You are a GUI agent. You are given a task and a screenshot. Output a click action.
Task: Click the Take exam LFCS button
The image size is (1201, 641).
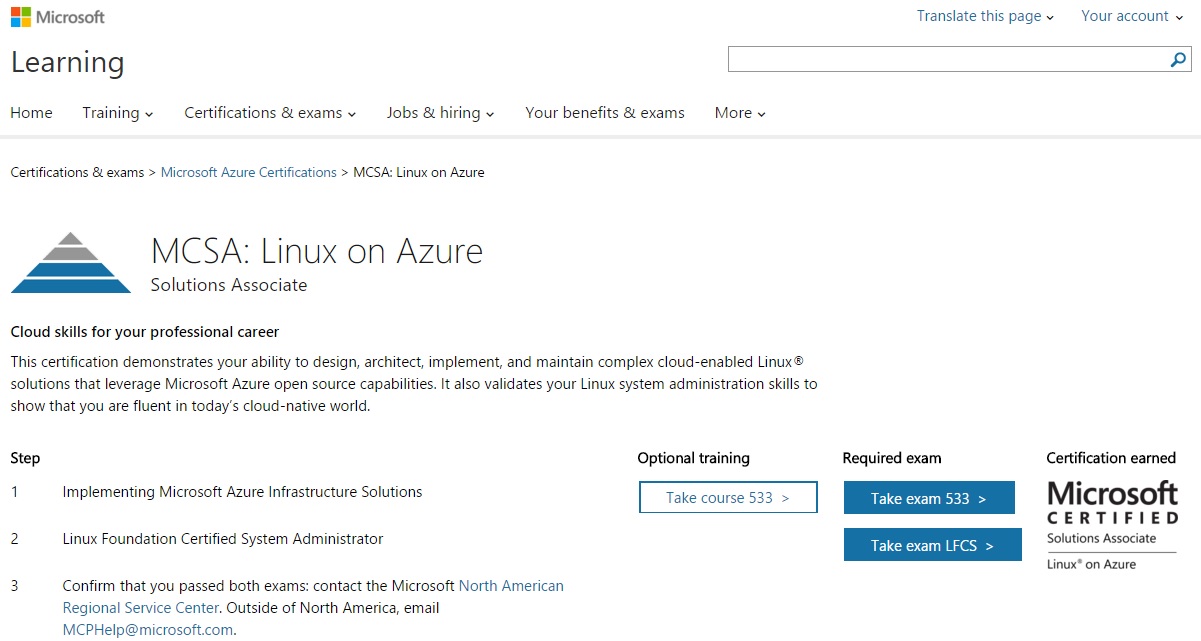pos(932,545)
